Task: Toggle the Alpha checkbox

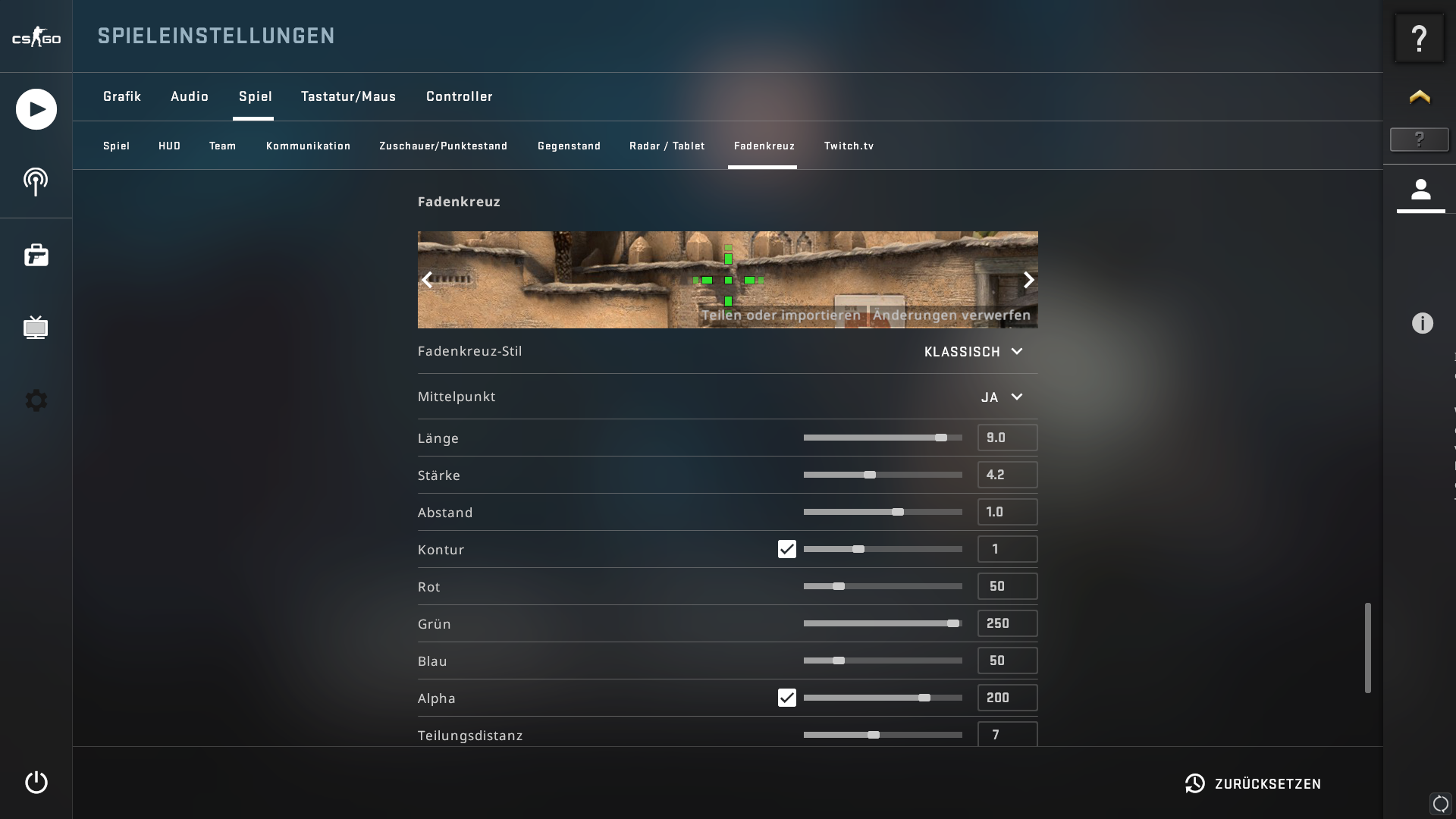Action: pyautogui.click(x=786, y=698)
